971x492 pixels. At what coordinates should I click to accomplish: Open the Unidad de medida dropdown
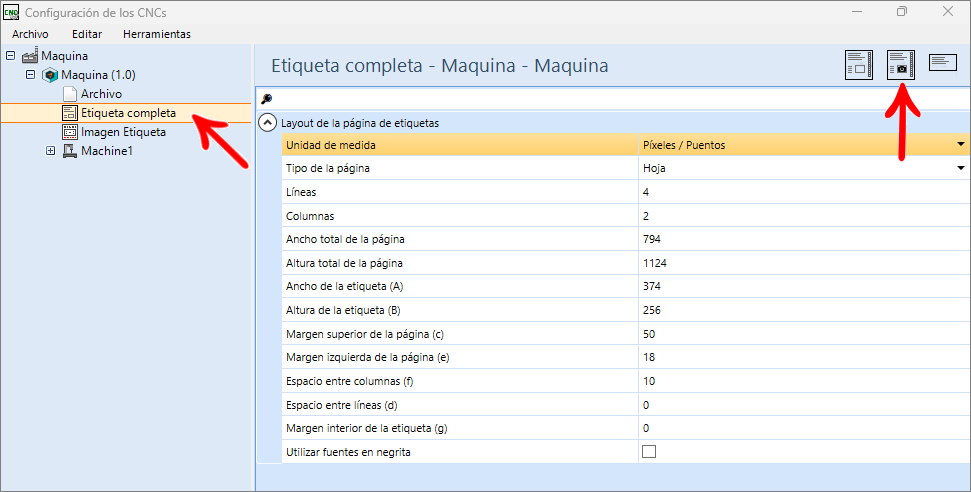[961, 145]
